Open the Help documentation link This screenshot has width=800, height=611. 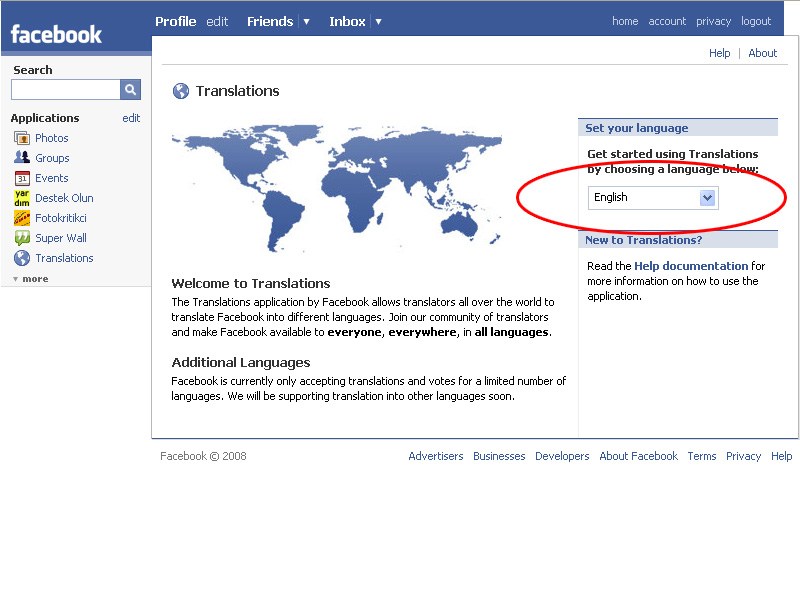691,266
